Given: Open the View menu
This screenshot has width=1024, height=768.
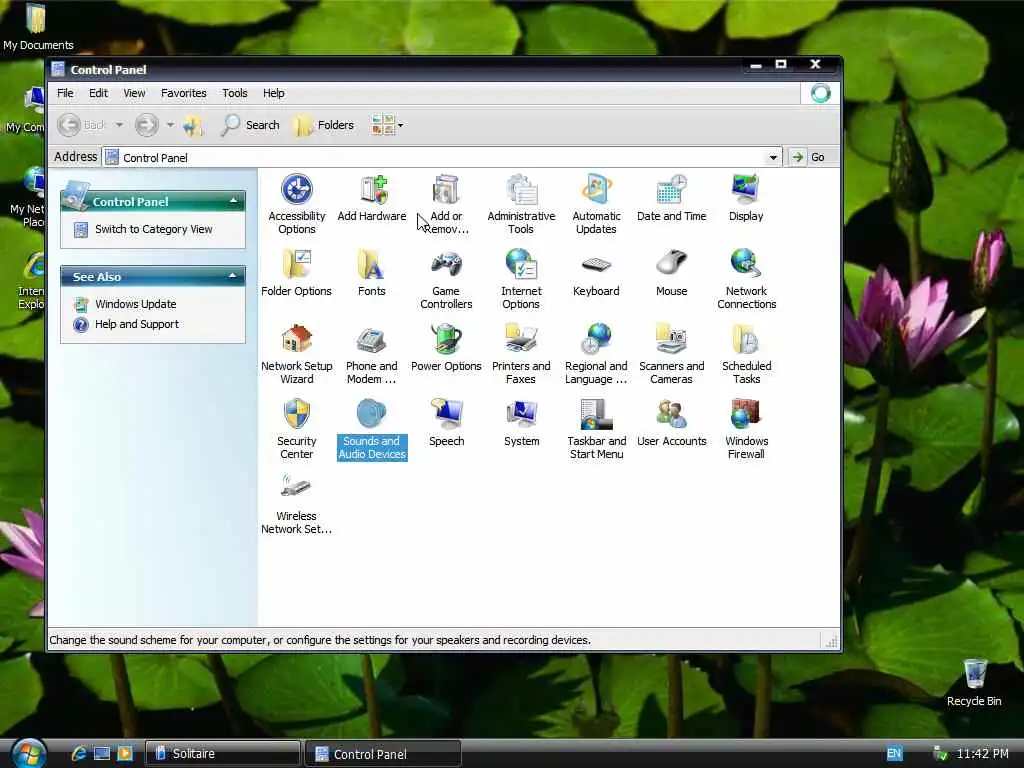Looking at the screenshot, I should (135, 93).
